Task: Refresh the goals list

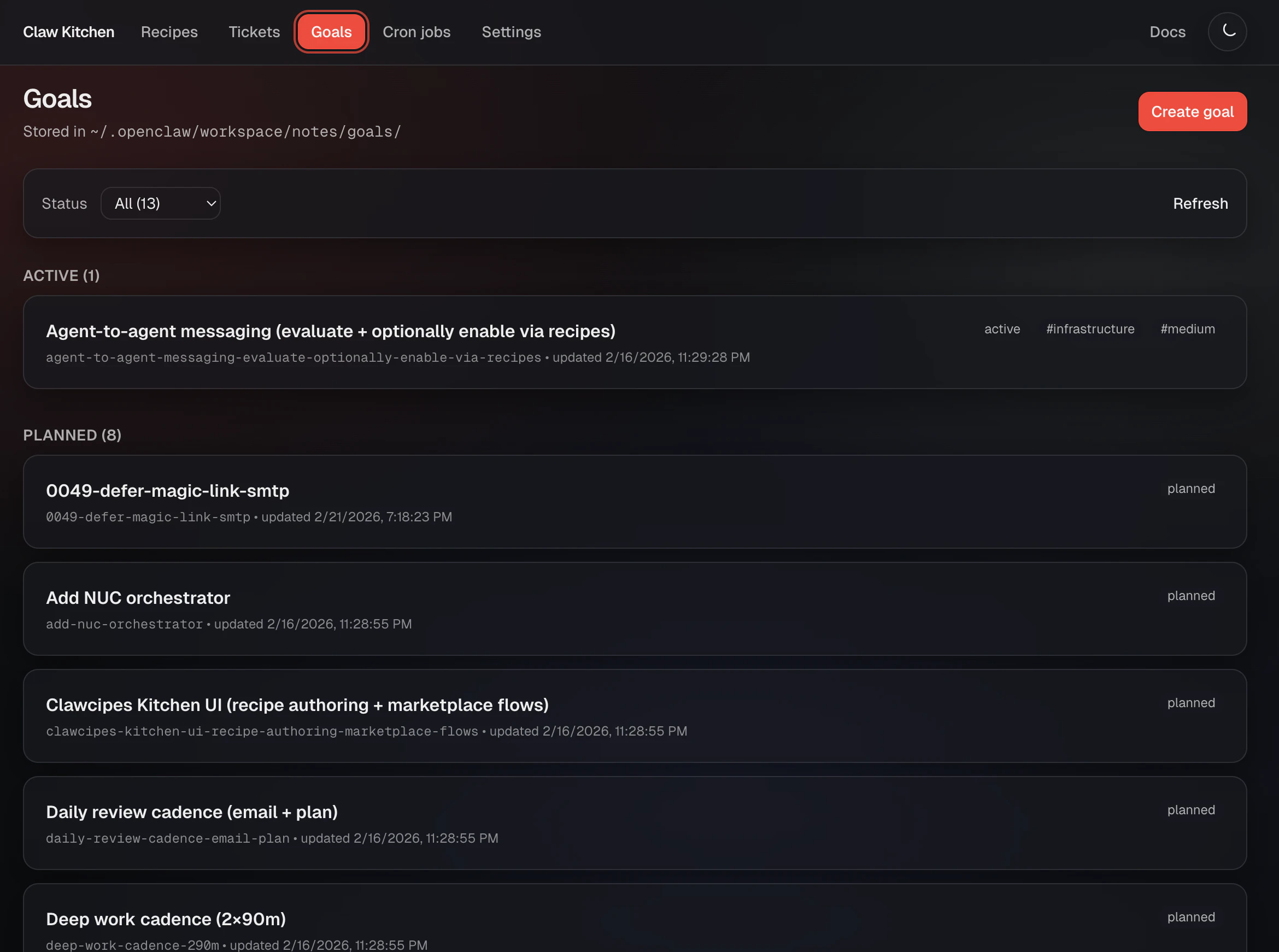Action: pos(1200,203)
